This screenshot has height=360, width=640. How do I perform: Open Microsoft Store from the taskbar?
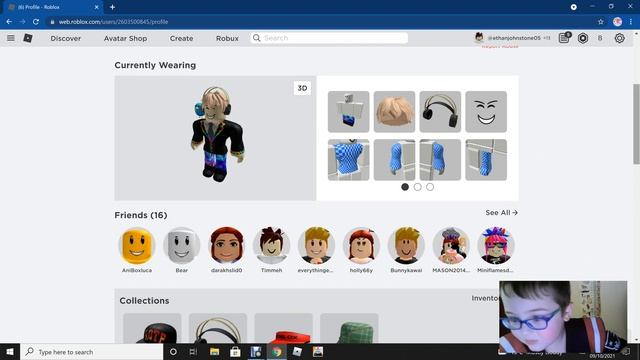[235, 351]
